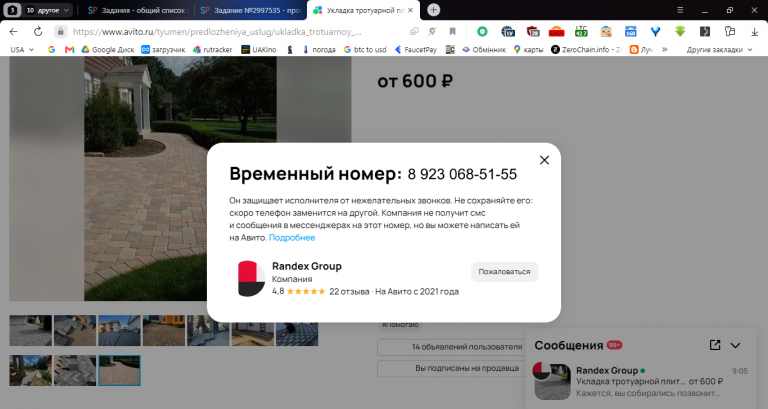The image size is (768, 409).
Task: Open the btc to usd bookmark
Action: [x=365, y=49]
